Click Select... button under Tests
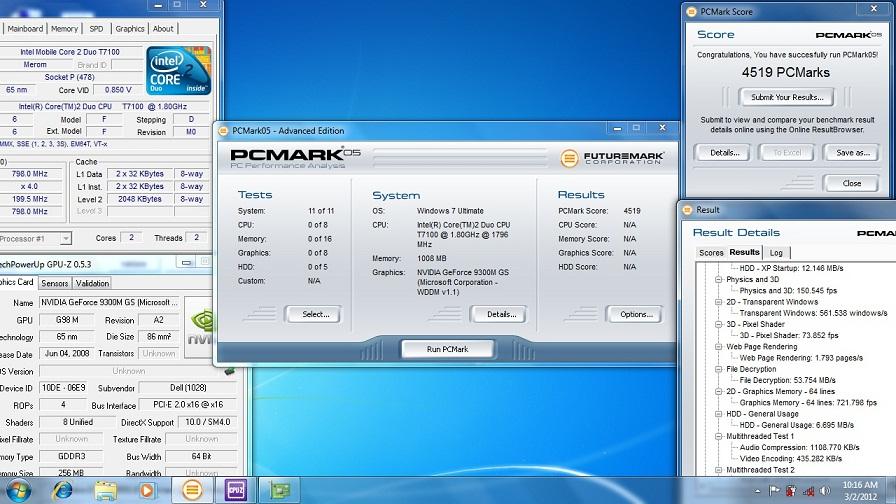 (x=315, y=314)
